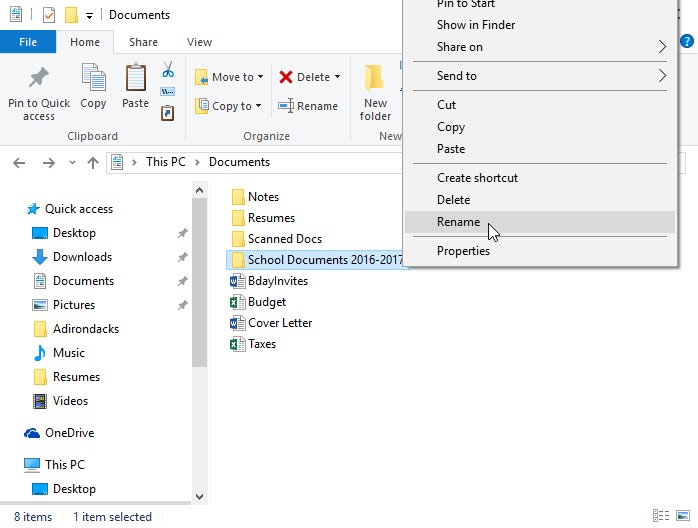The image size is (698, 528).
Task: Open the Share on submenu
Action: [x=540, y=47]
